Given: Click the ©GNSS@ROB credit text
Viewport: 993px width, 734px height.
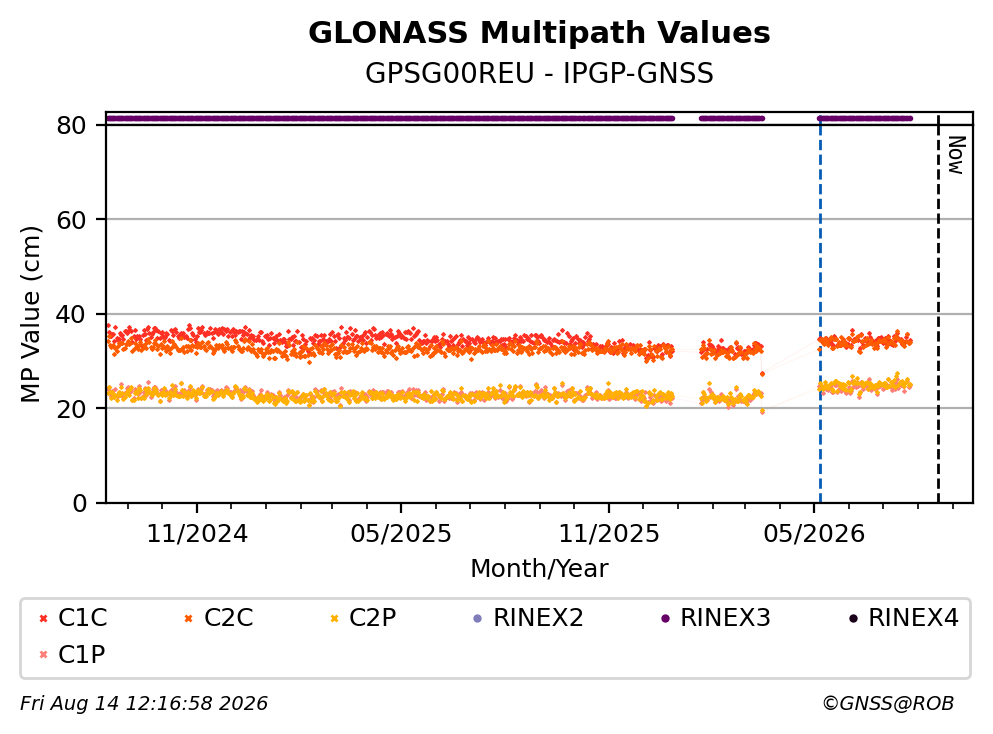Looking at the screenshot, I should coord(888,704).
